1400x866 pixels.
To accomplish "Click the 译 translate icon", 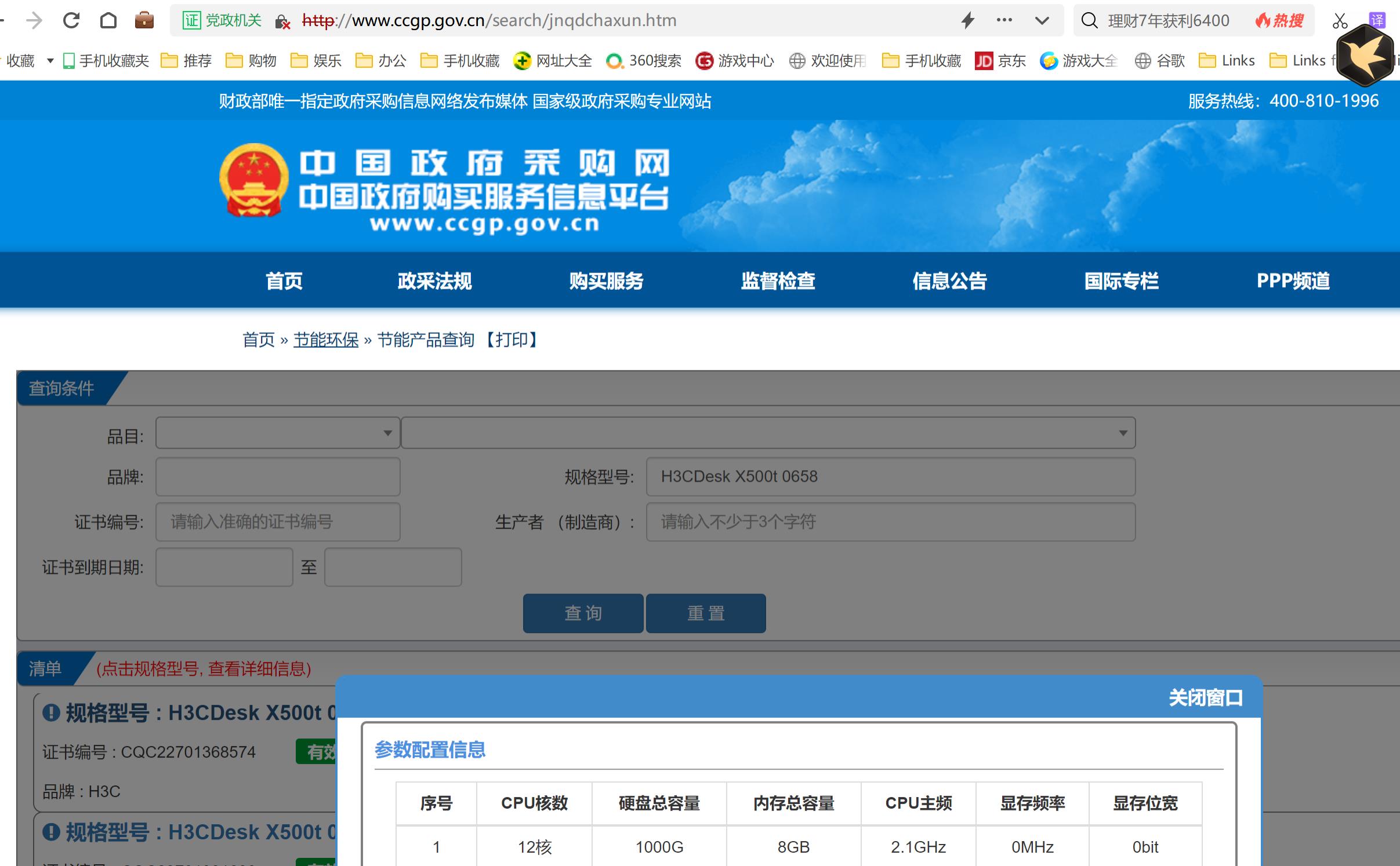I will [x=1377, y=20].
